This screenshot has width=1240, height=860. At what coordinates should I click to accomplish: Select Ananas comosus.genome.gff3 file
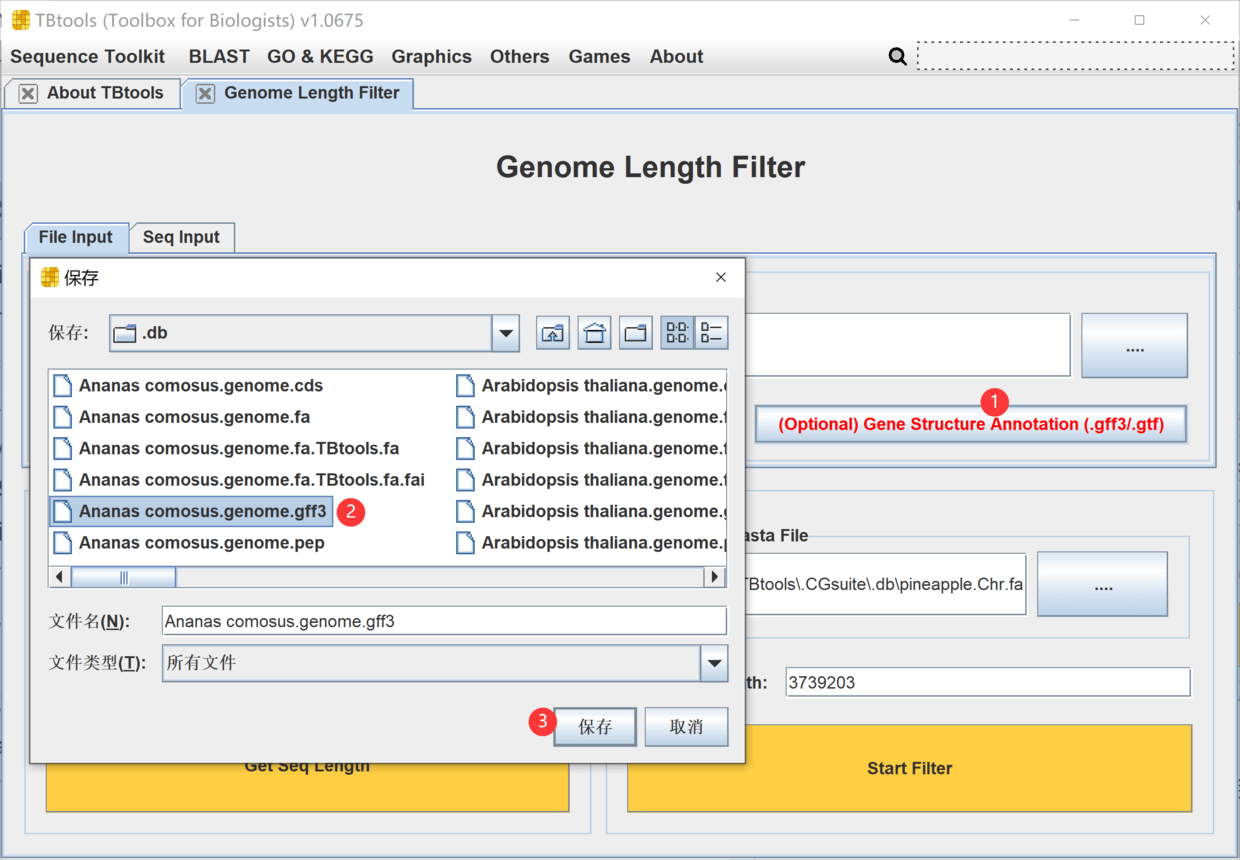(x=191, y=512)
